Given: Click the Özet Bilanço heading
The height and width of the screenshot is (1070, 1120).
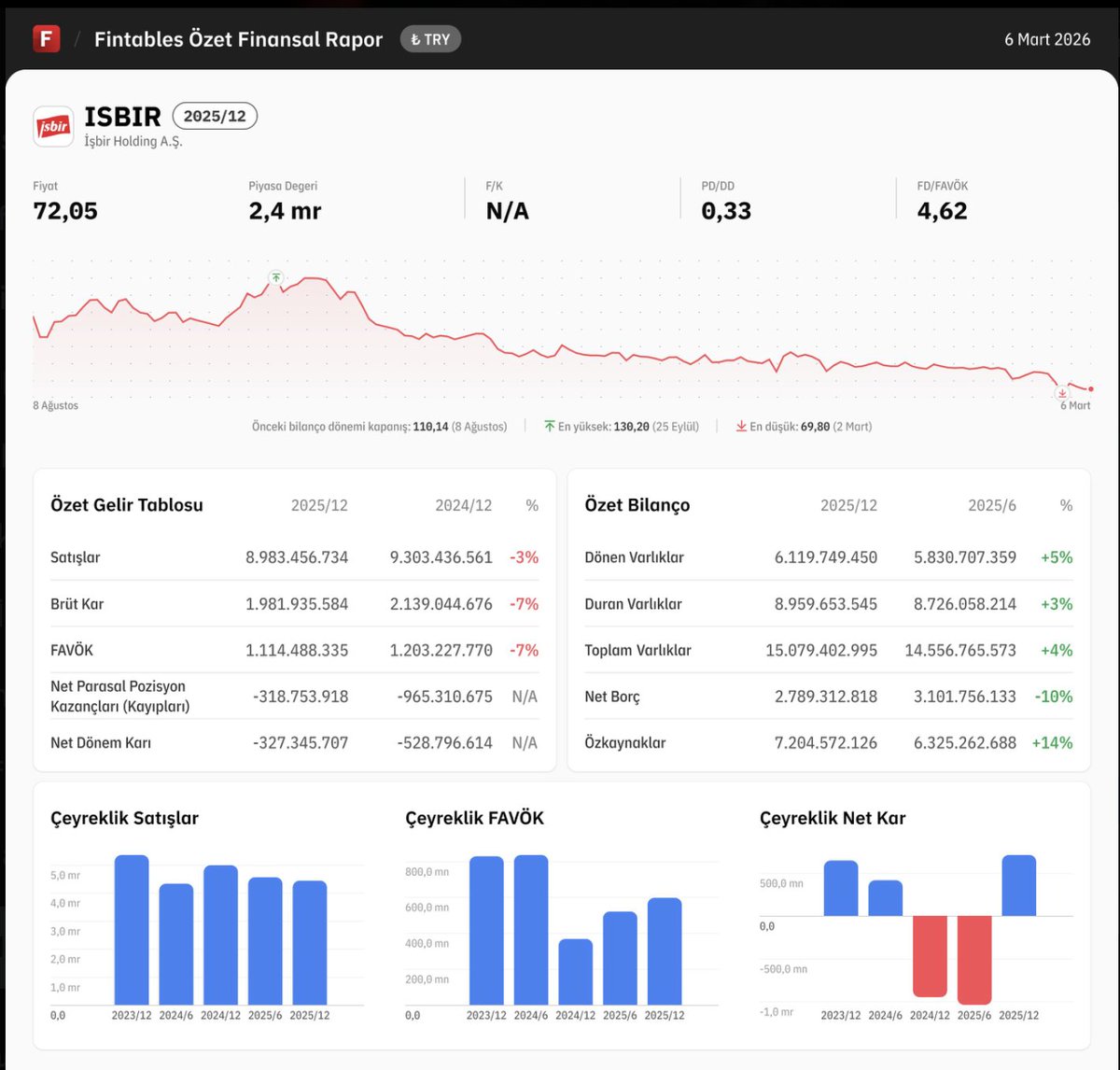Looking at the screenshot, I should pos(637,505).
